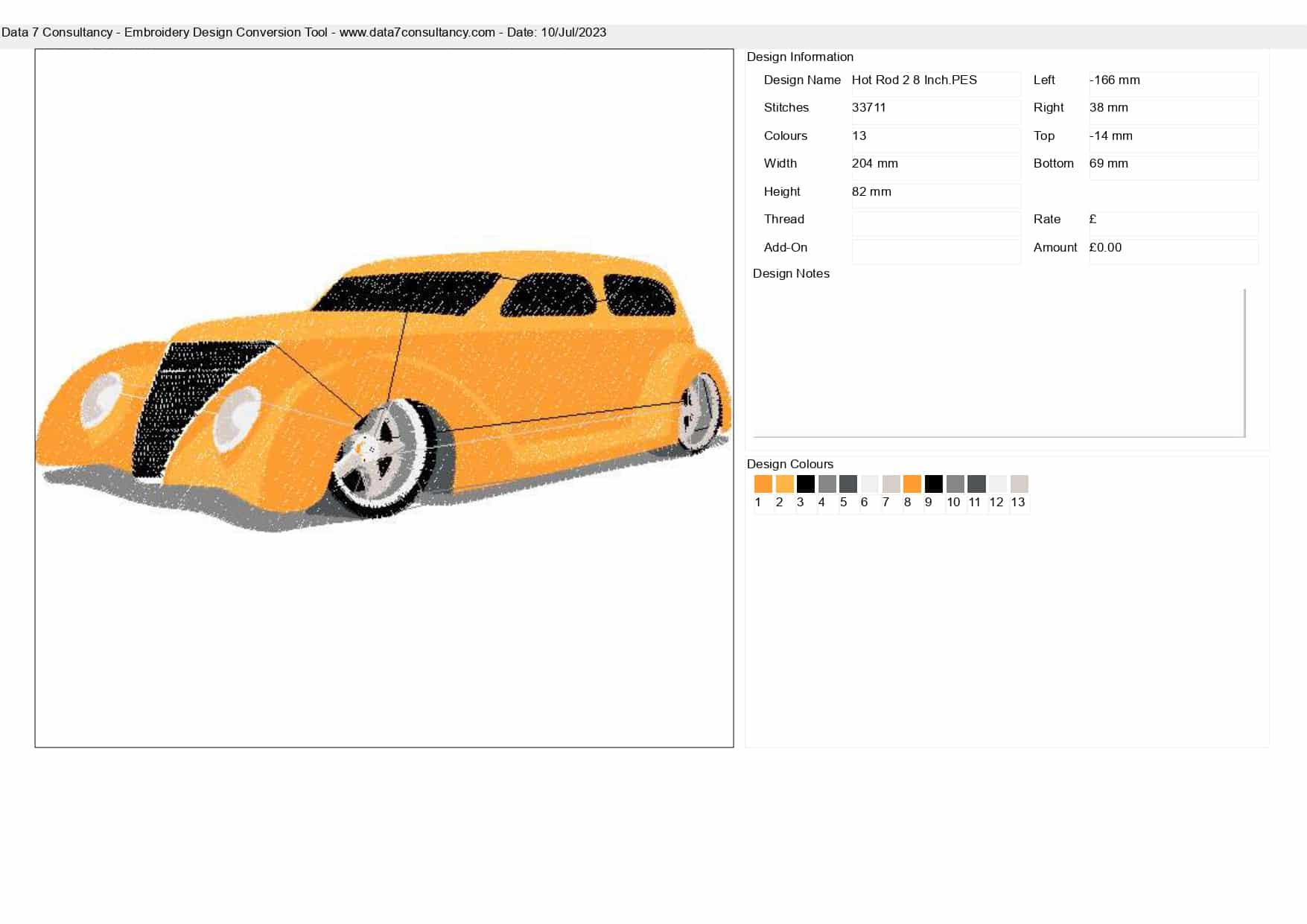Click inside the Design Notes box
1307x924 pixels.
click(x=999, y=363)
